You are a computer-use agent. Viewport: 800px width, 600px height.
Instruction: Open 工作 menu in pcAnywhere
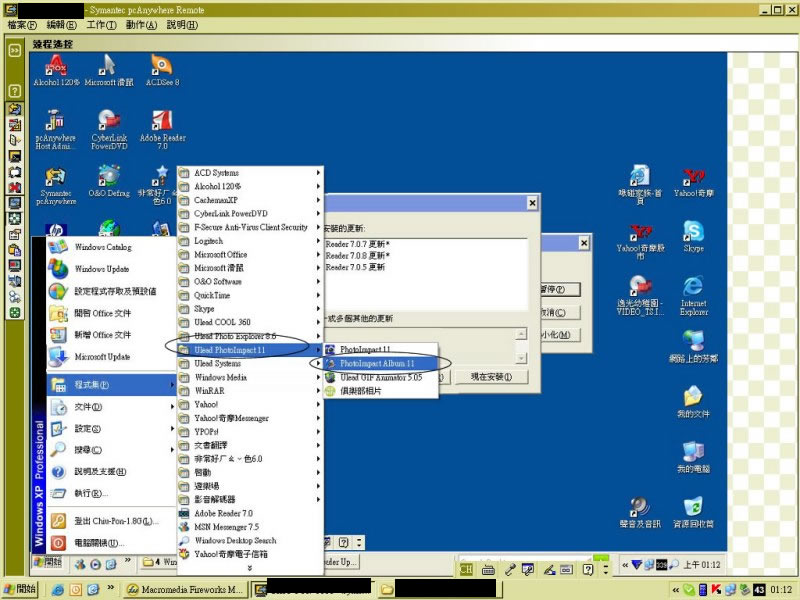click(x=101, y=24)
